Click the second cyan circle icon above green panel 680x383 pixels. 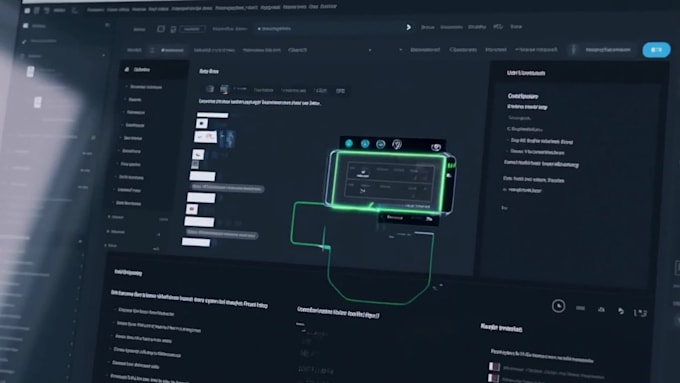pyautogui.click(x=365, y=144)
